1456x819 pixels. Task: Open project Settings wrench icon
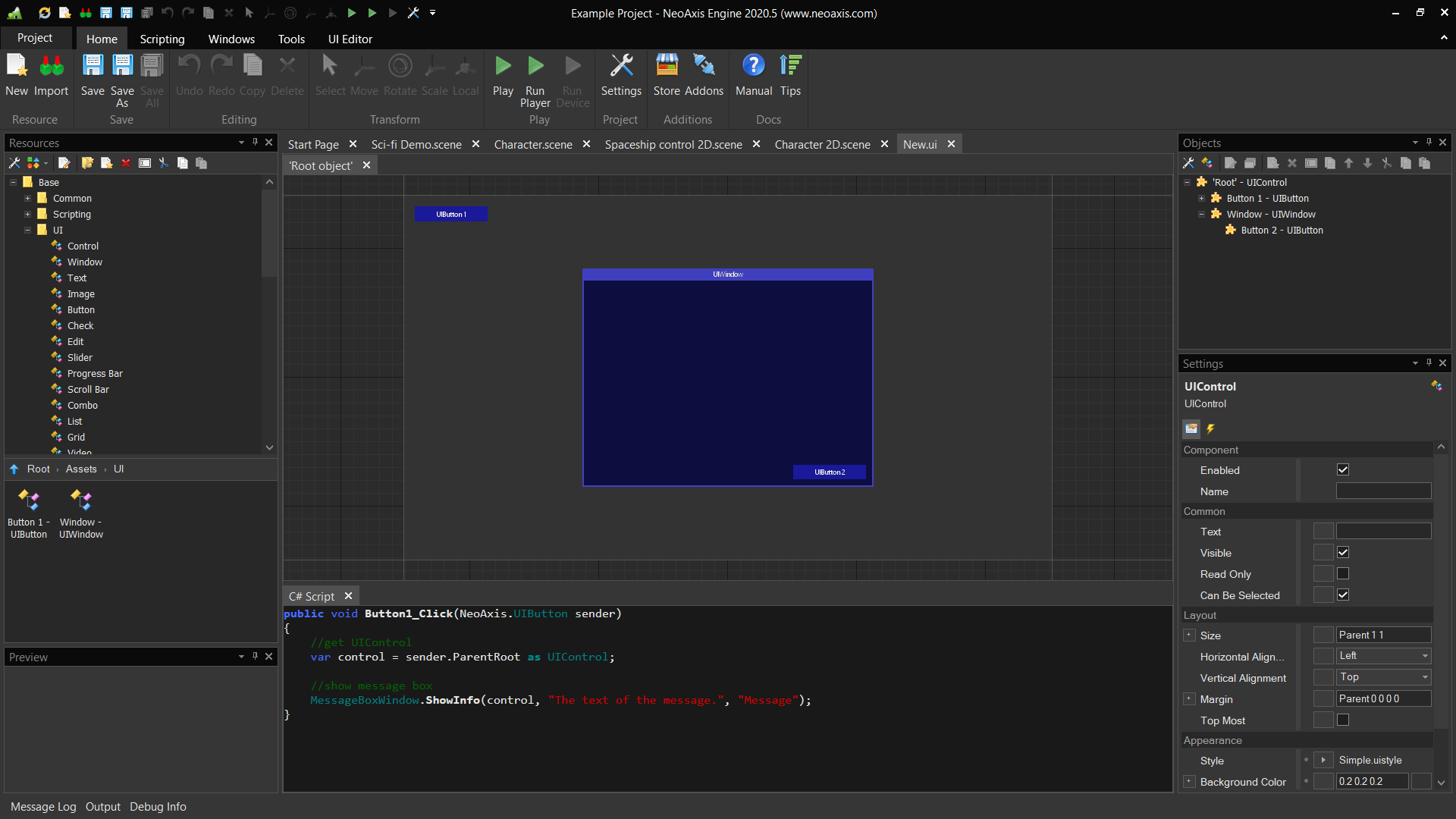pos(621,67)
